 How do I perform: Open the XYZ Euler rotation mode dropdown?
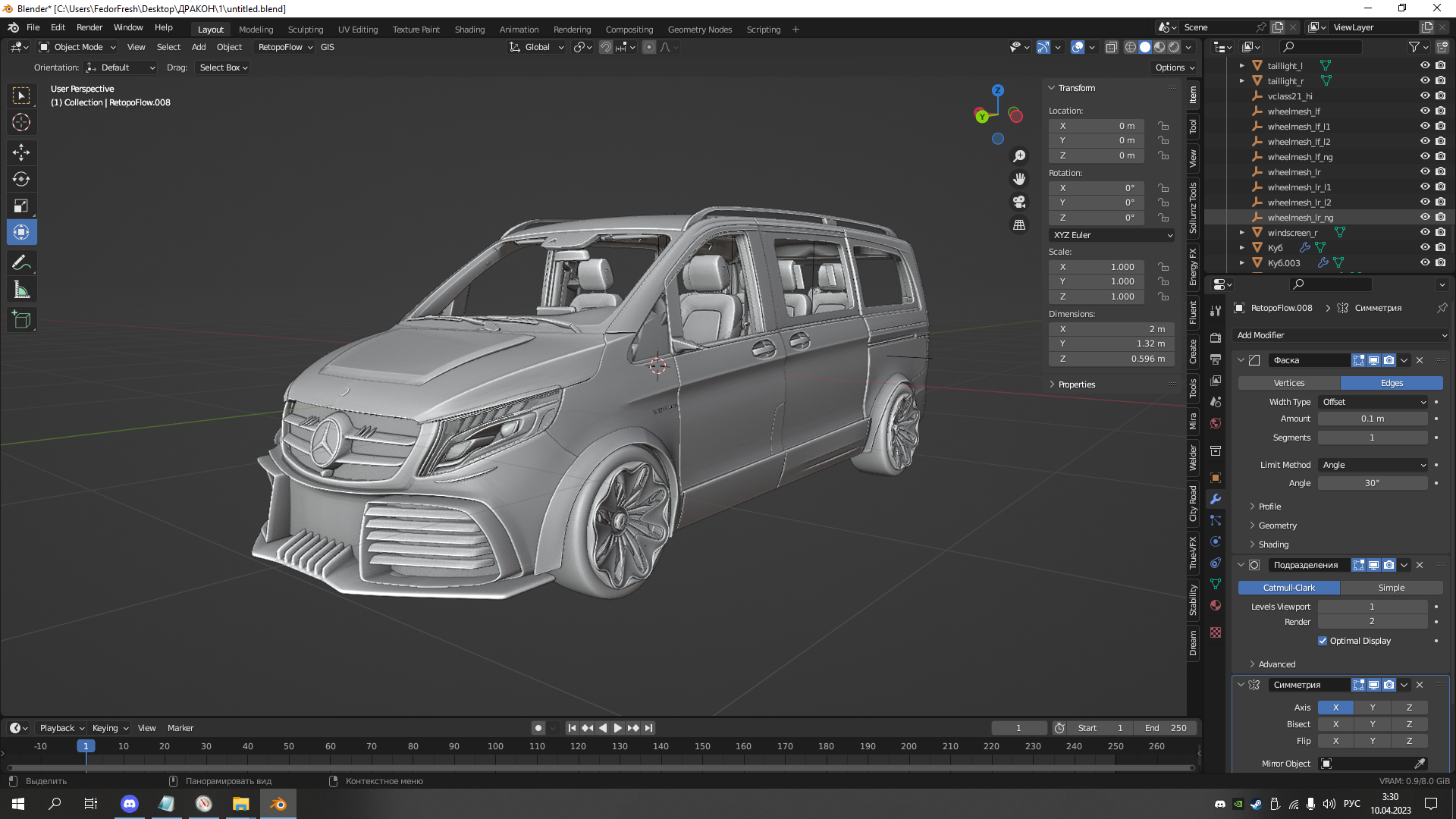pos(1112,235)
